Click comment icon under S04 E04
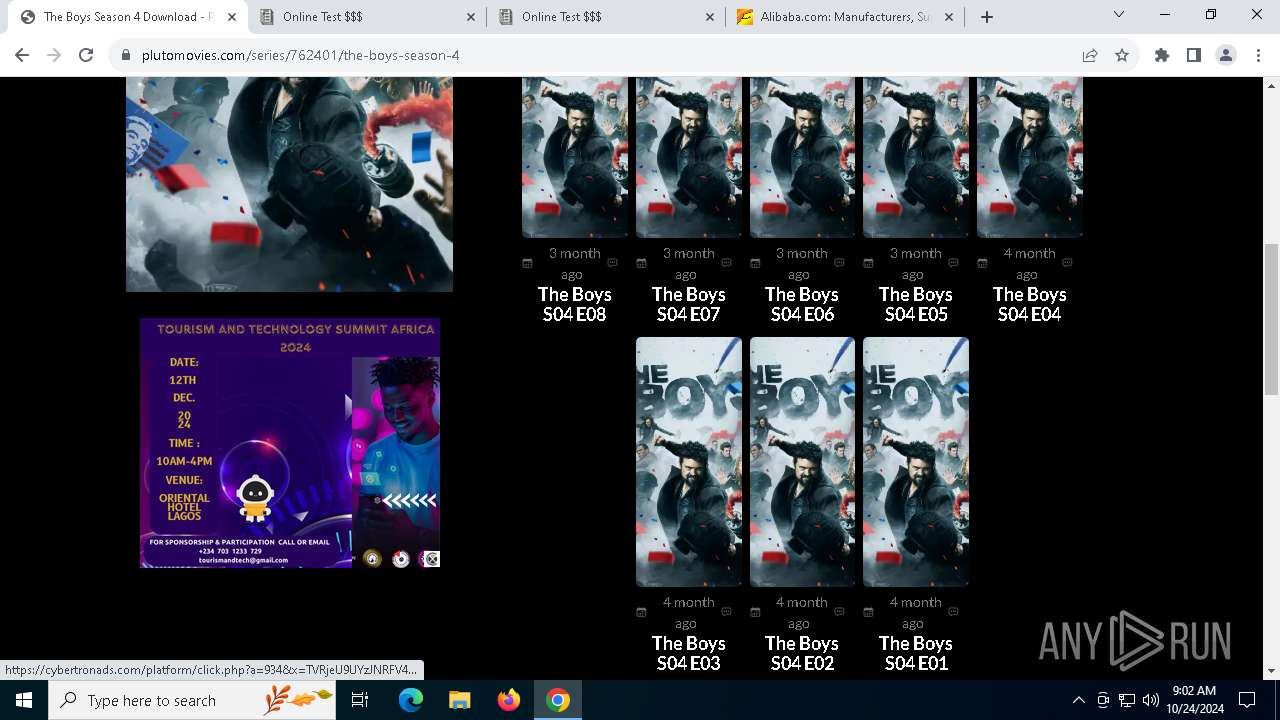This screenshot has height=720, width=1280. click(x=1067, y=262)
